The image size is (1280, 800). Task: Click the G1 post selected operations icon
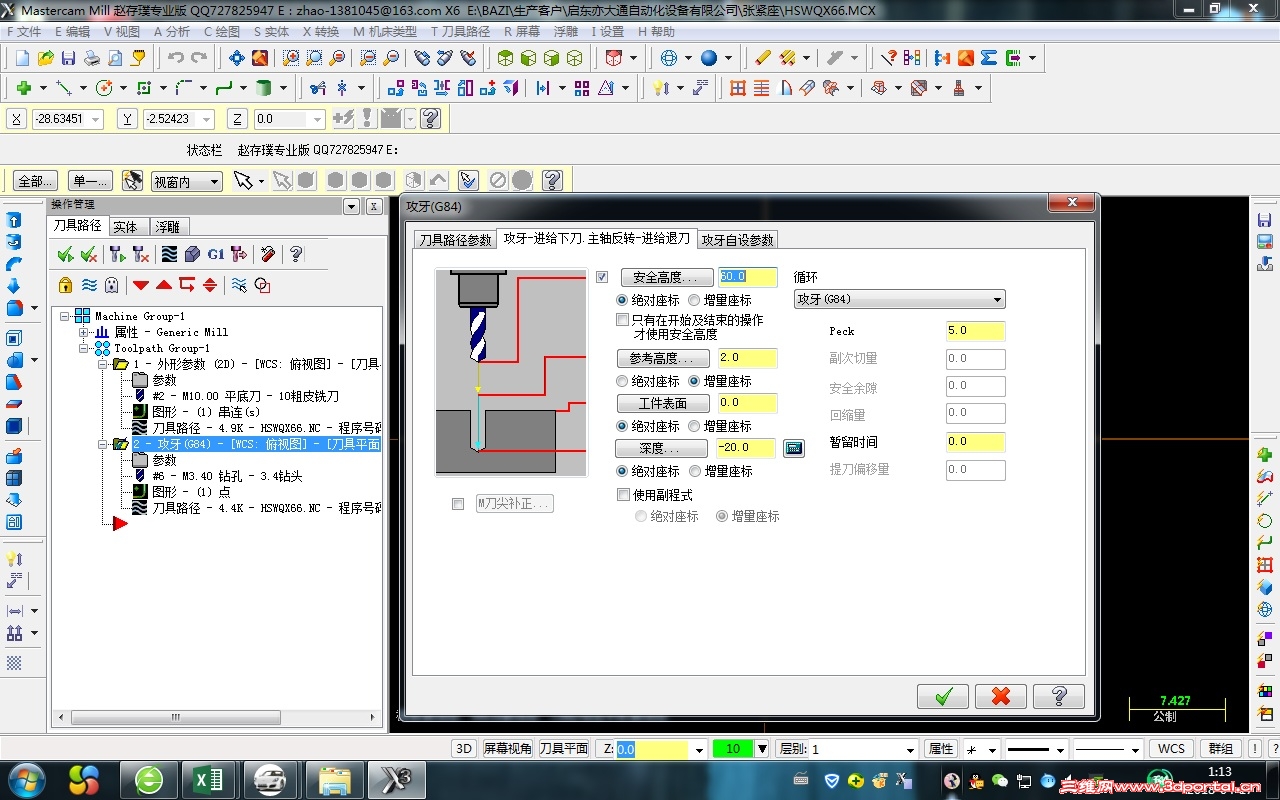coord(216,254)
